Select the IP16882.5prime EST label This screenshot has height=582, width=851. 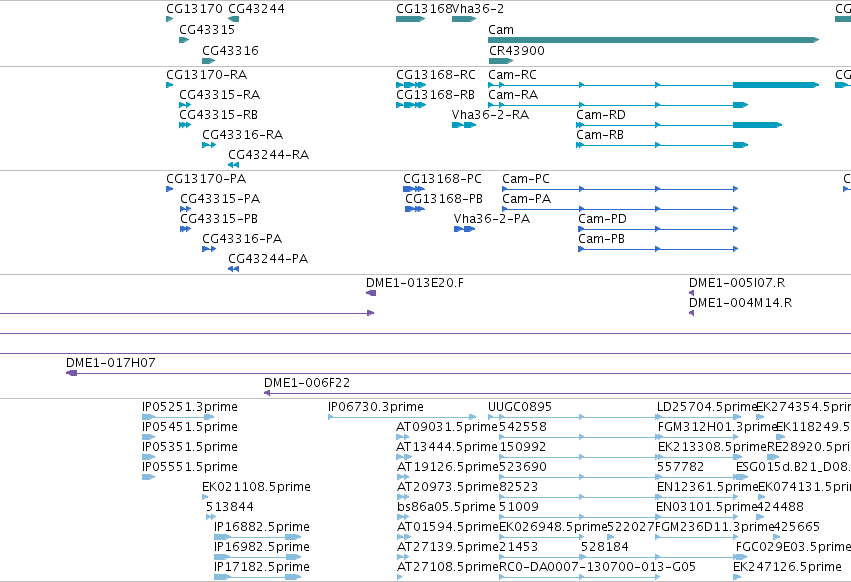click(262, 527)
